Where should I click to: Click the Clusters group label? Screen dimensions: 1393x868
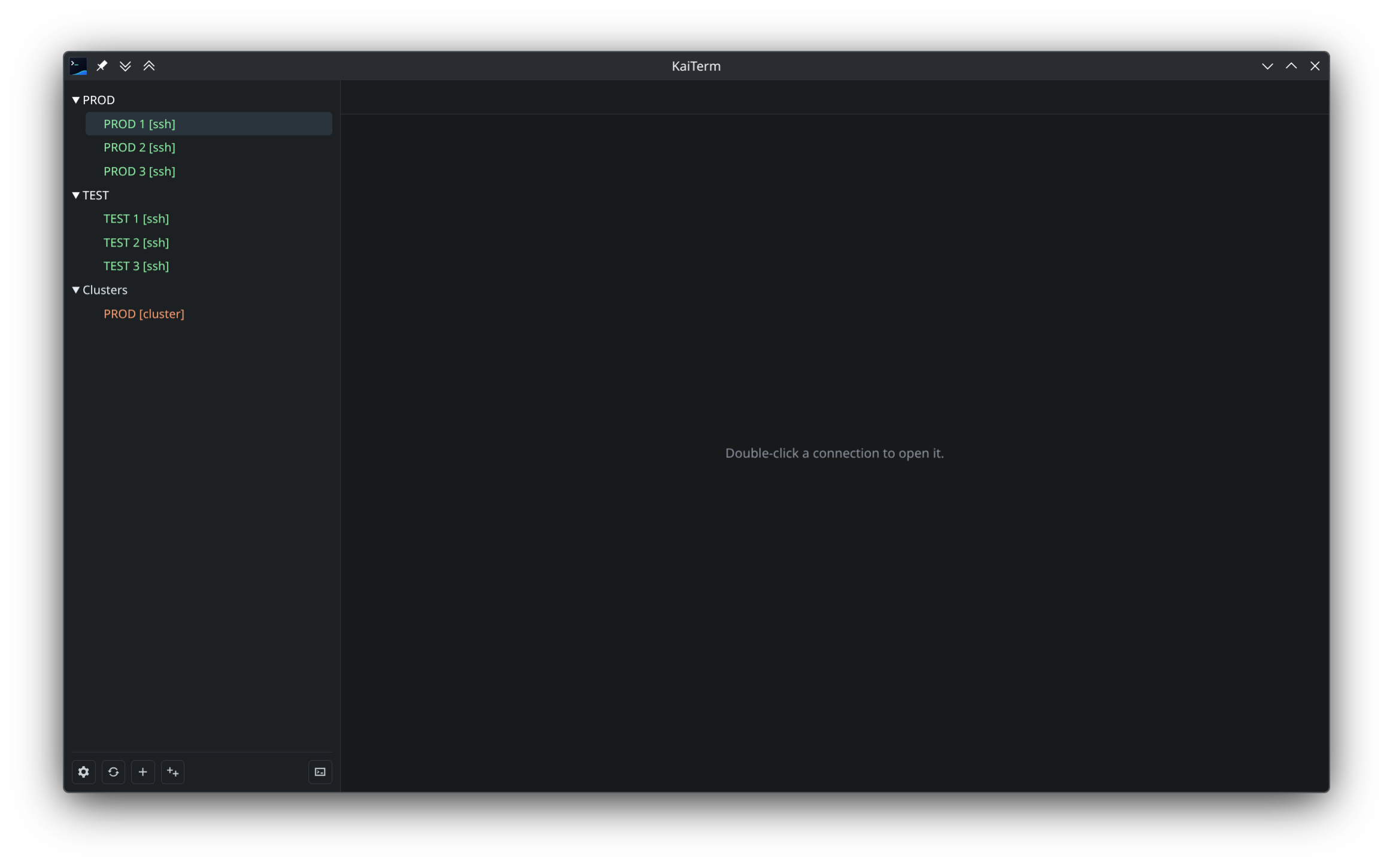coord(105,290)
